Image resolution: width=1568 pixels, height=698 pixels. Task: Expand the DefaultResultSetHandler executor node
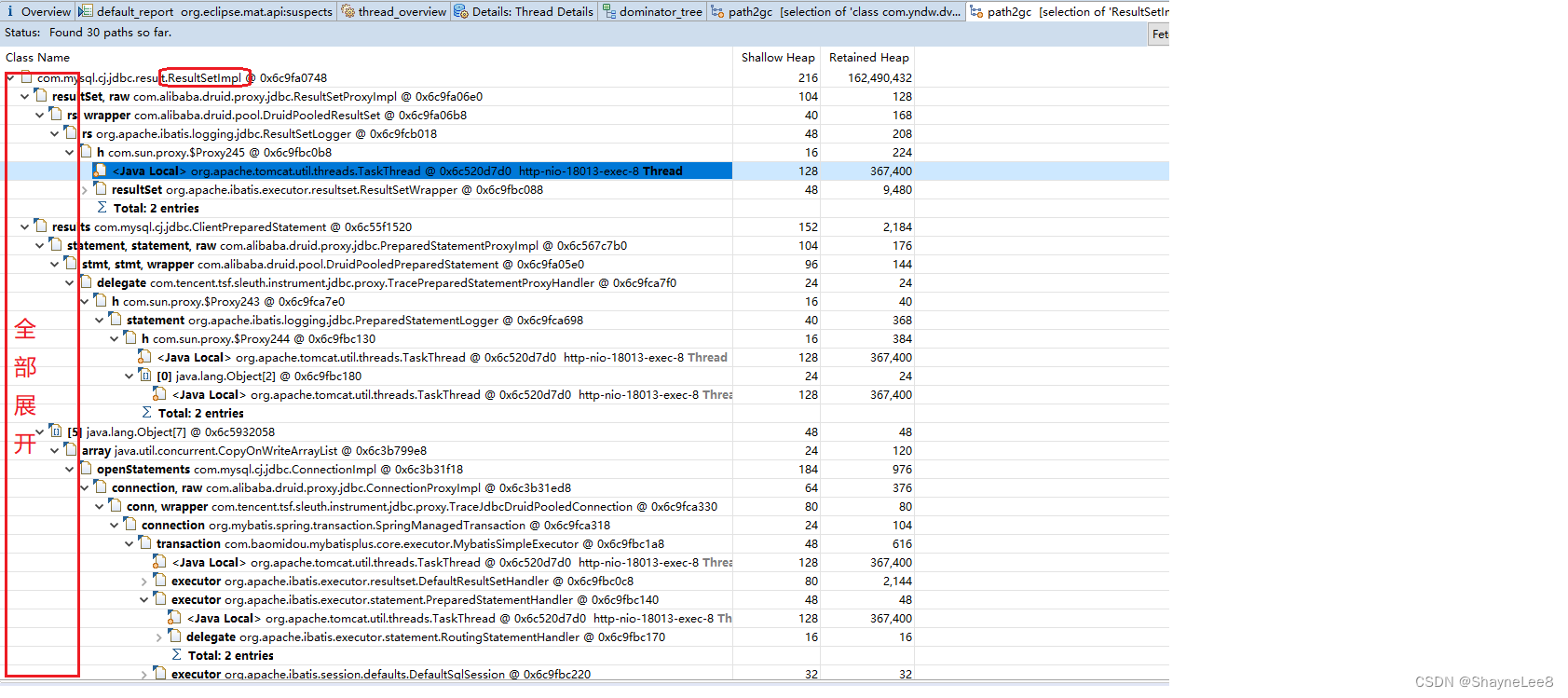[144, 581]
